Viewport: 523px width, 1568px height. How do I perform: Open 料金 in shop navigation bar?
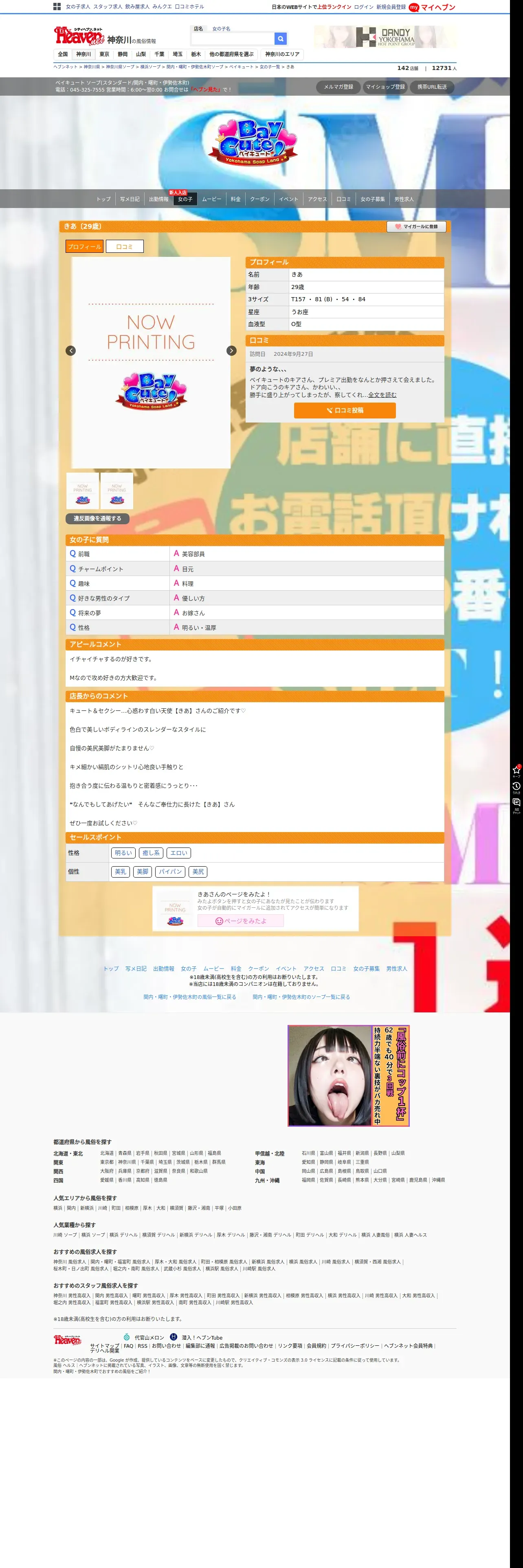[x=235, y=199]
